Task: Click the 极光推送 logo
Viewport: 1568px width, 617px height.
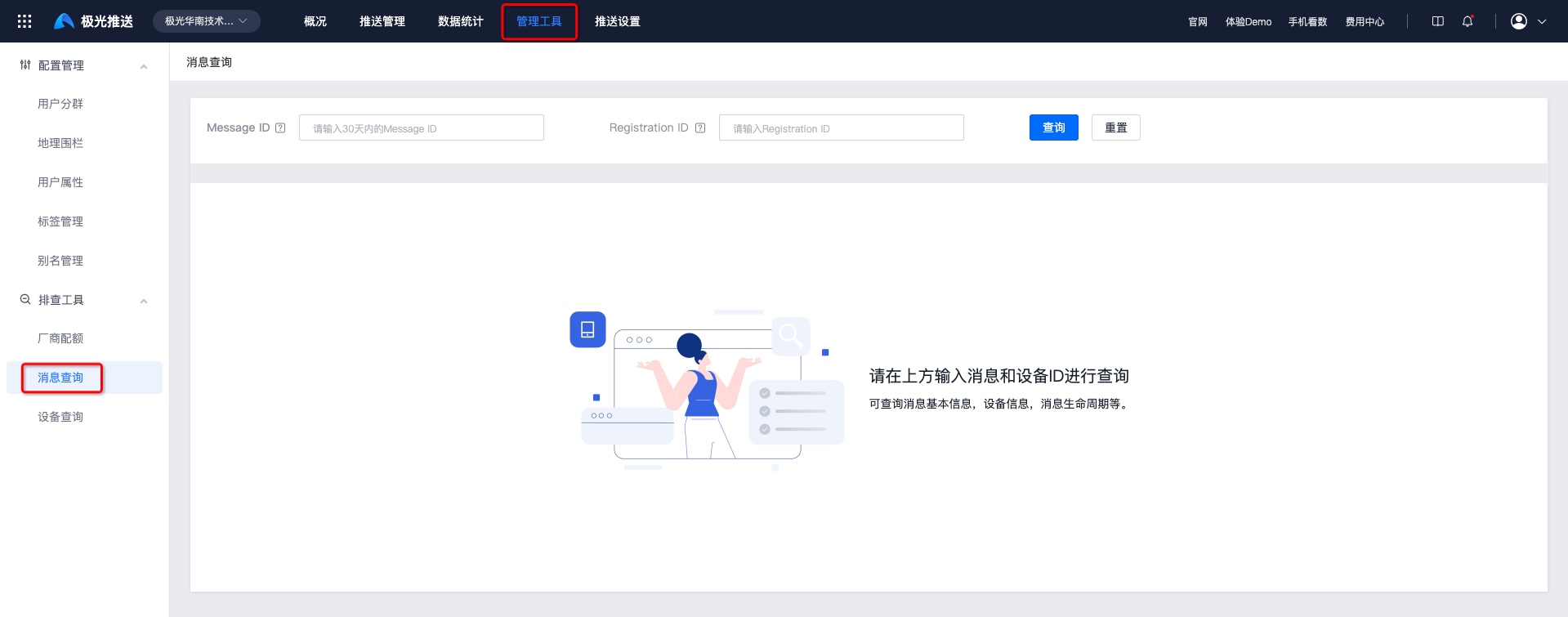Action: pos(93,21)
